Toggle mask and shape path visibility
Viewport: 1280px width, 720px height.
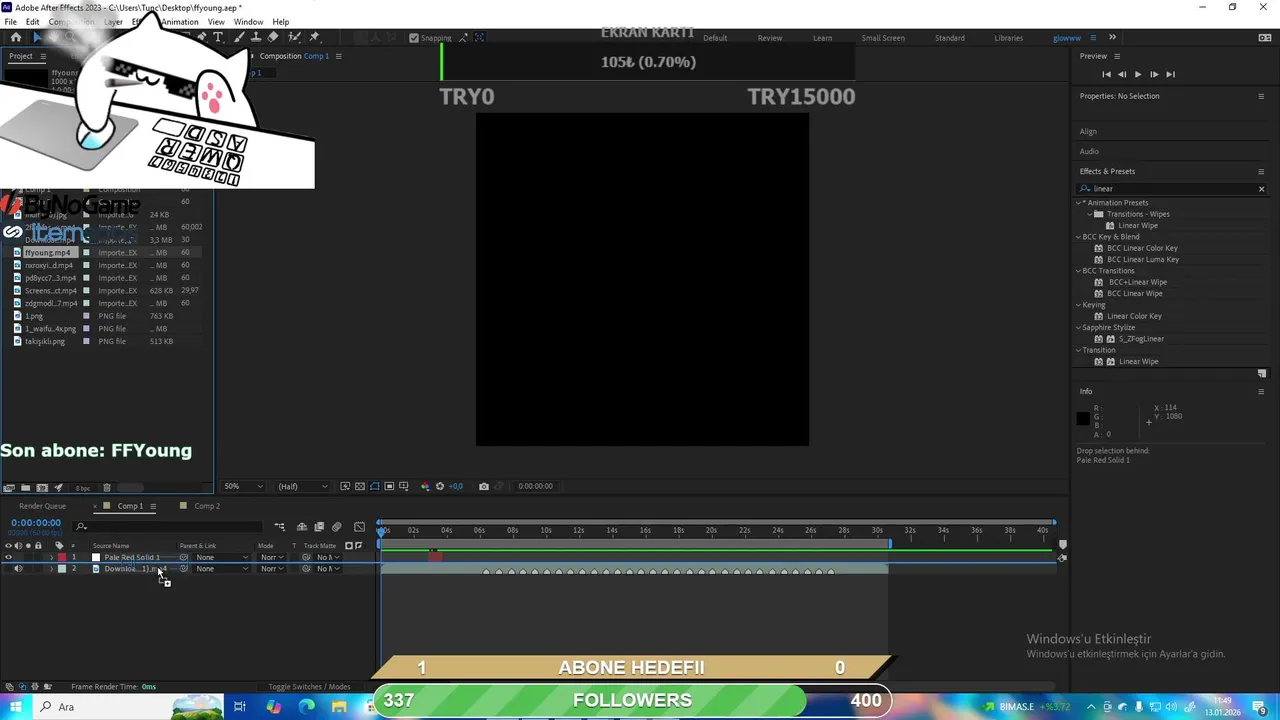375,486
